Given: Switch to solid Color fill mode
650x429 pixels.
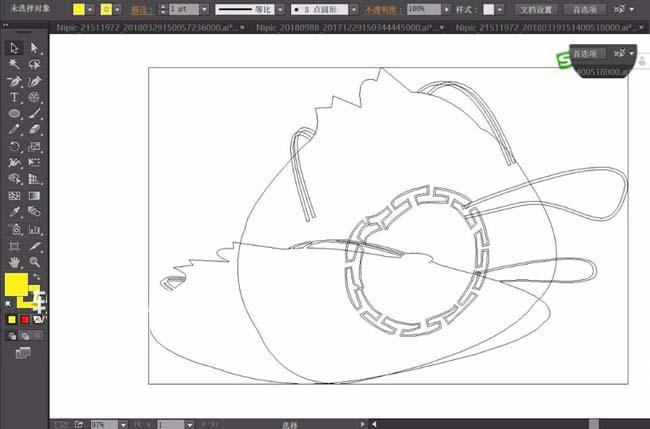Looking at the screenshot, I should coord(12,319).
